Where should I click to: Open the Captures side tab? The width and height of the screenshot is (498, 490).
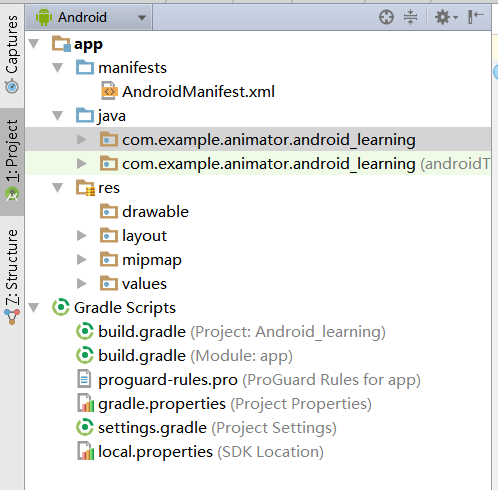click(12, 53)
